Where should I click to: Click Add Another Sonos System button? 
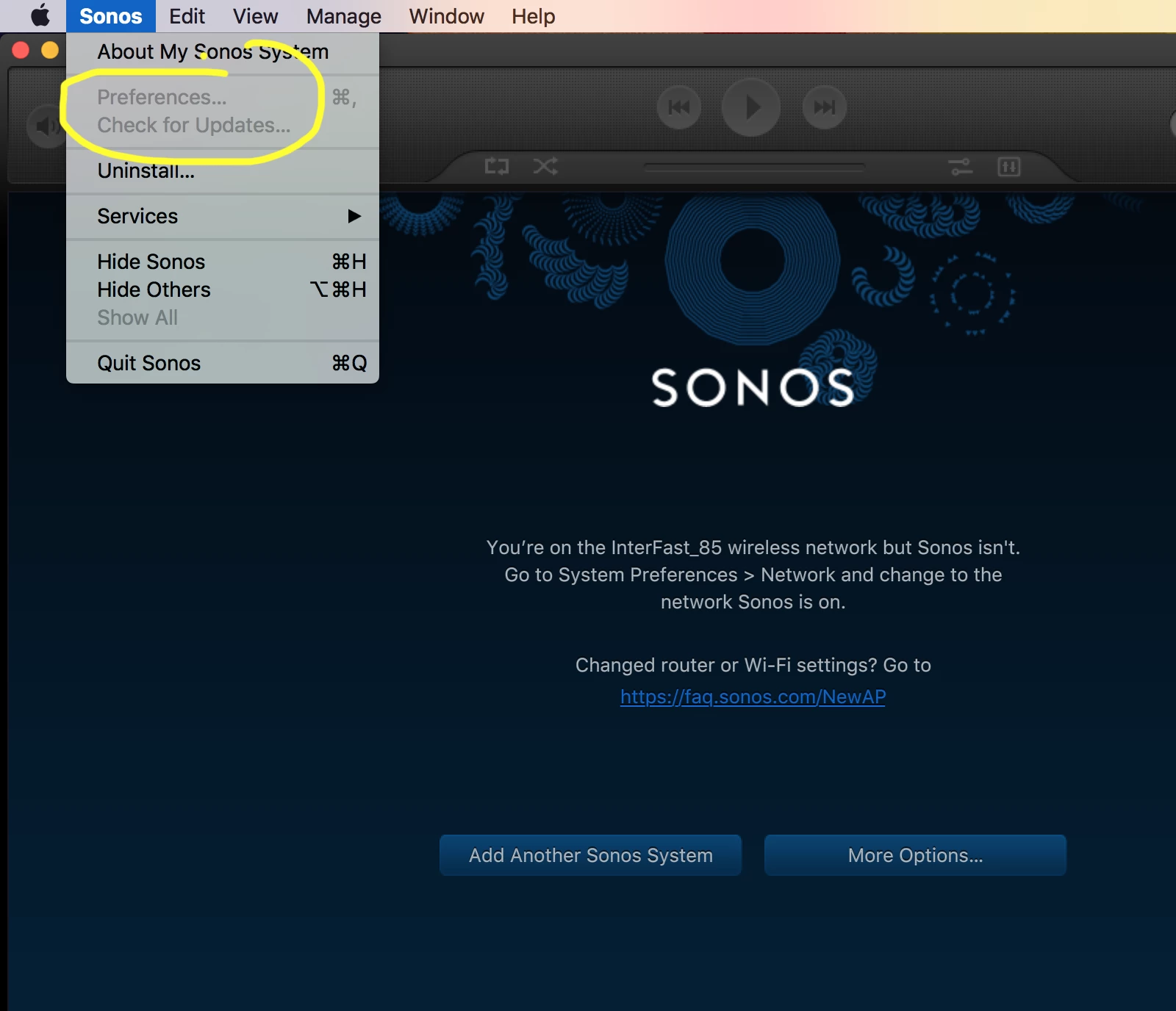[590, 855]
